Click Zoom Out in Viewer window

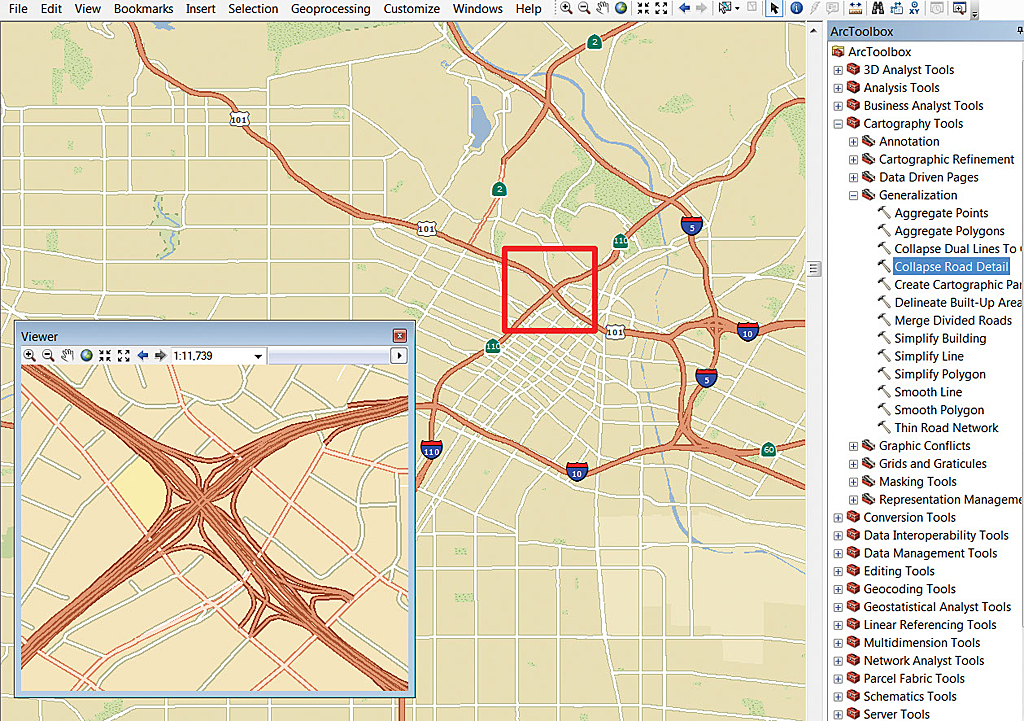[x=48, y=355]
